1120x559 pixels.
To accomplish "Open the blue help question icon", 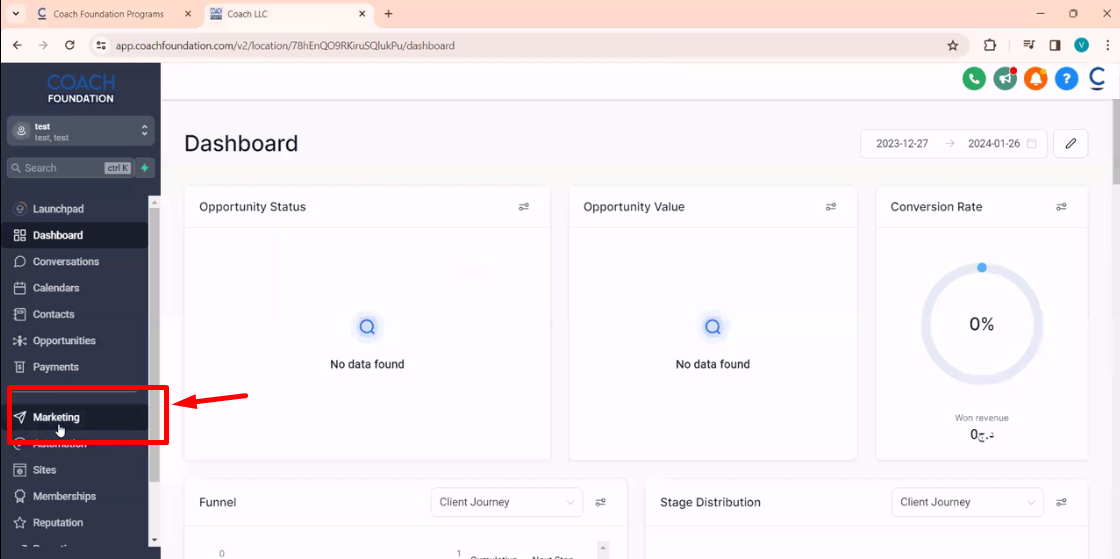I will [x=1066, y=79].
